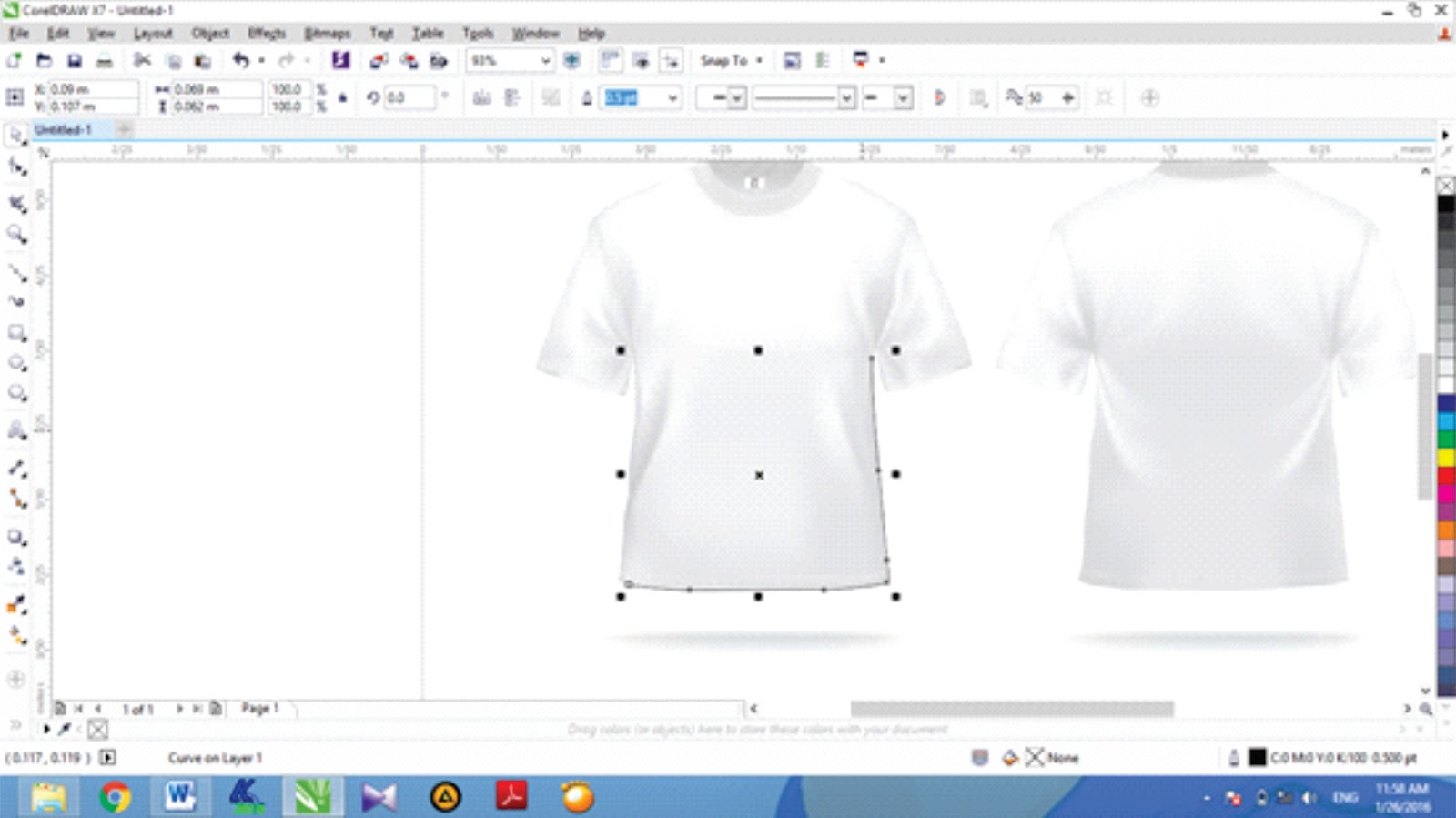Select the Parallel Dimension tool

point(16,468)
